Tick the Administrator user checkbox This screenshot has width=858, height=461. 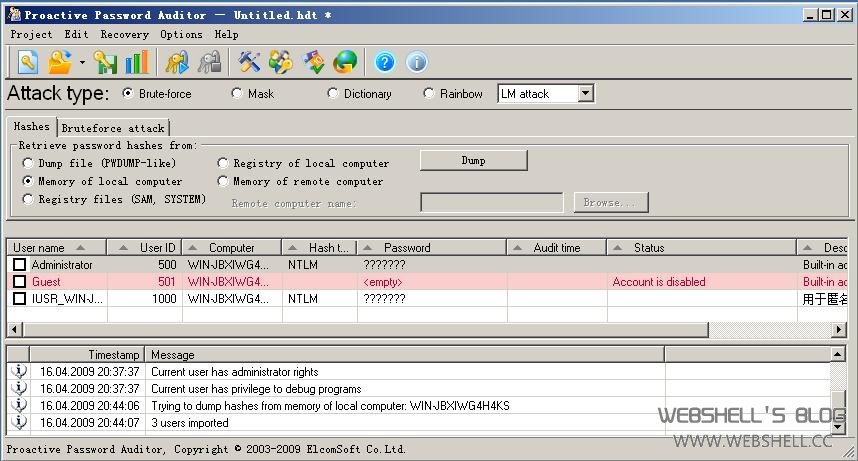[19, 264]
